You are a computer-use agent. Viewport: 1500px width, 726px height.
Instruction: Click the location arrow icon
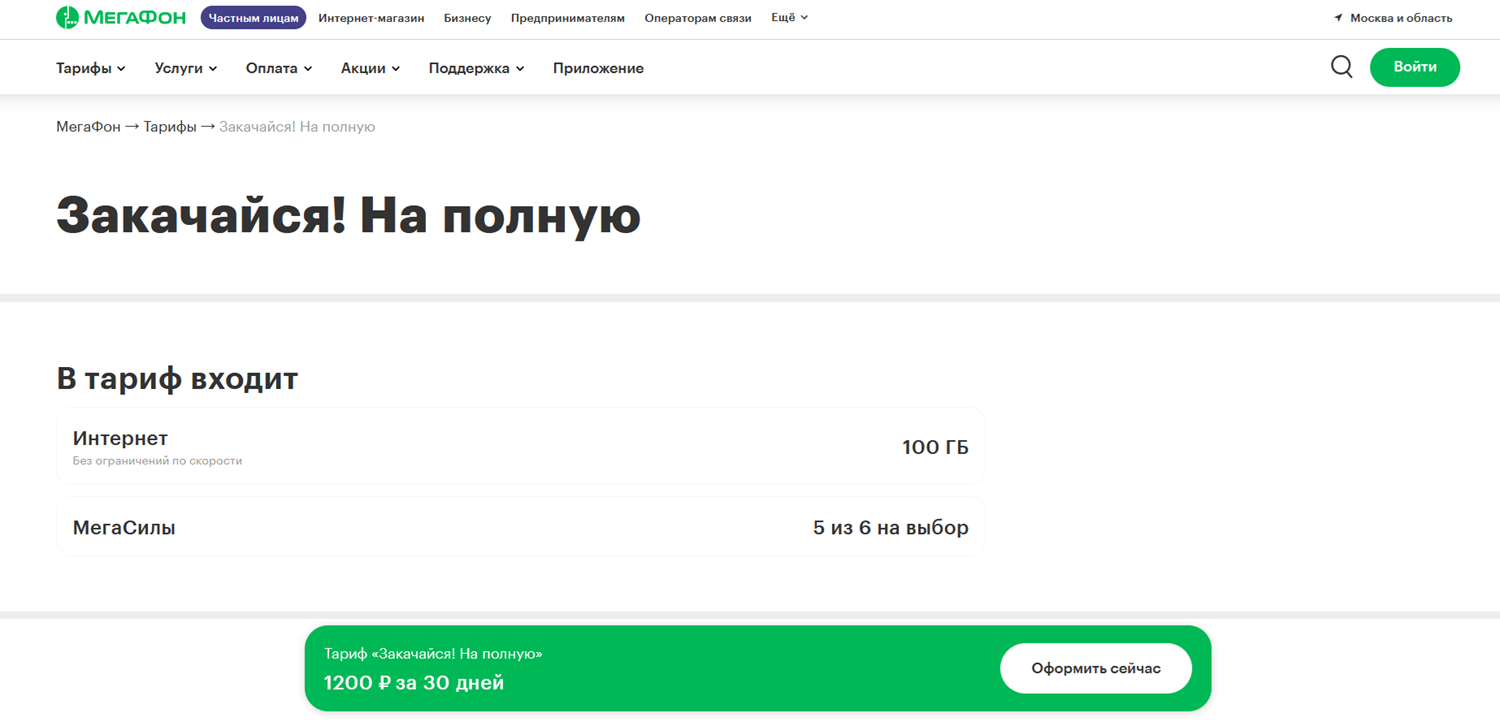[x=1338, y=18]
